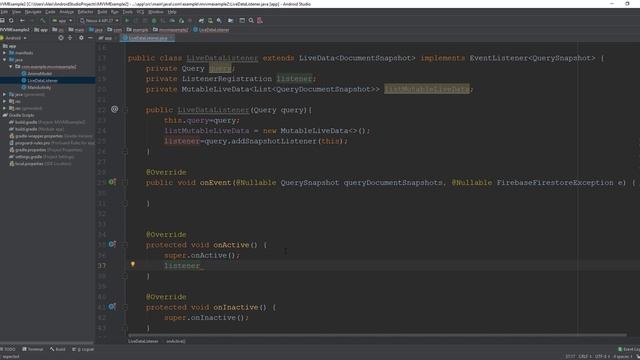Switch to the app editor tab
Image resolution: width=640 pixels, height=360 pixels.
pyautogui.click(x=107, y=38)
